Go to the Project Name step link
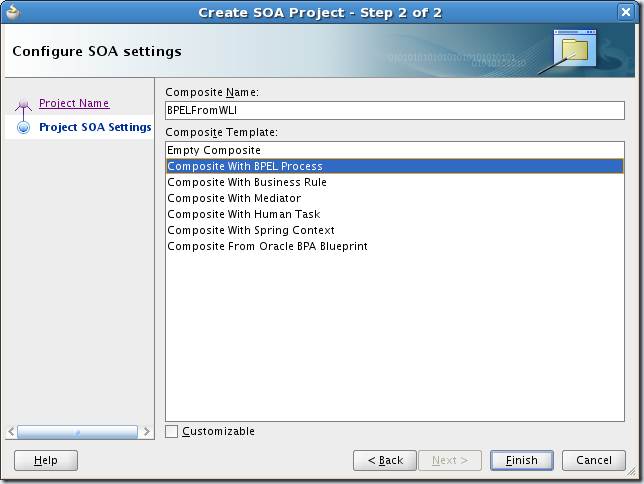Viewport: 644px width, 484px height. tap(74, 103)
